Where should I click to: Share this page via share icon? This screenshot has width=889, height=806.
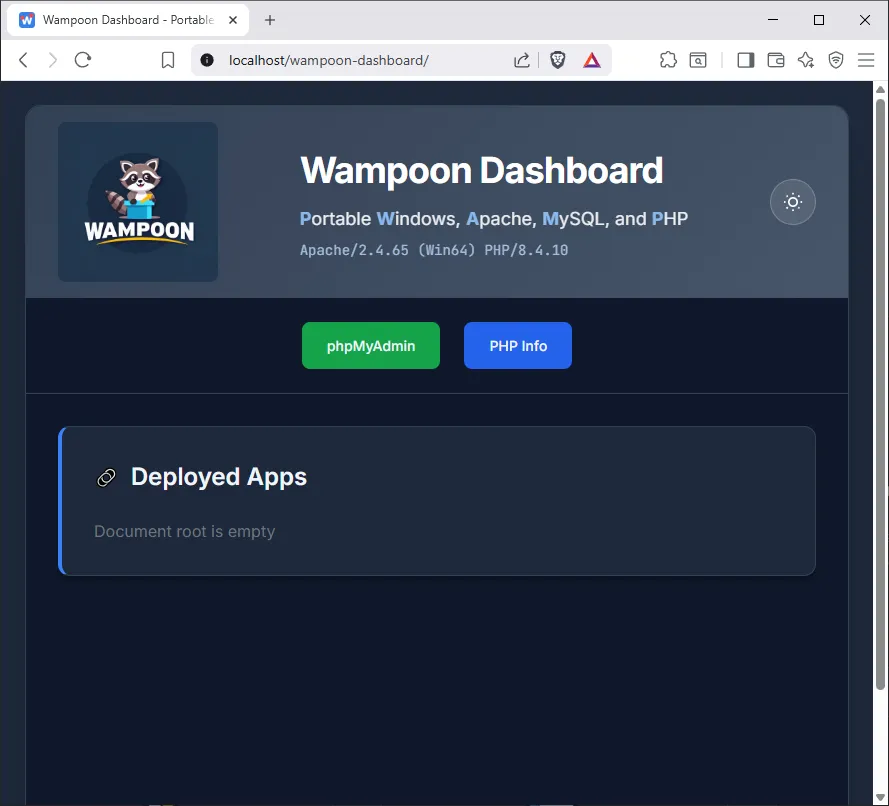(x=522, y=60)
